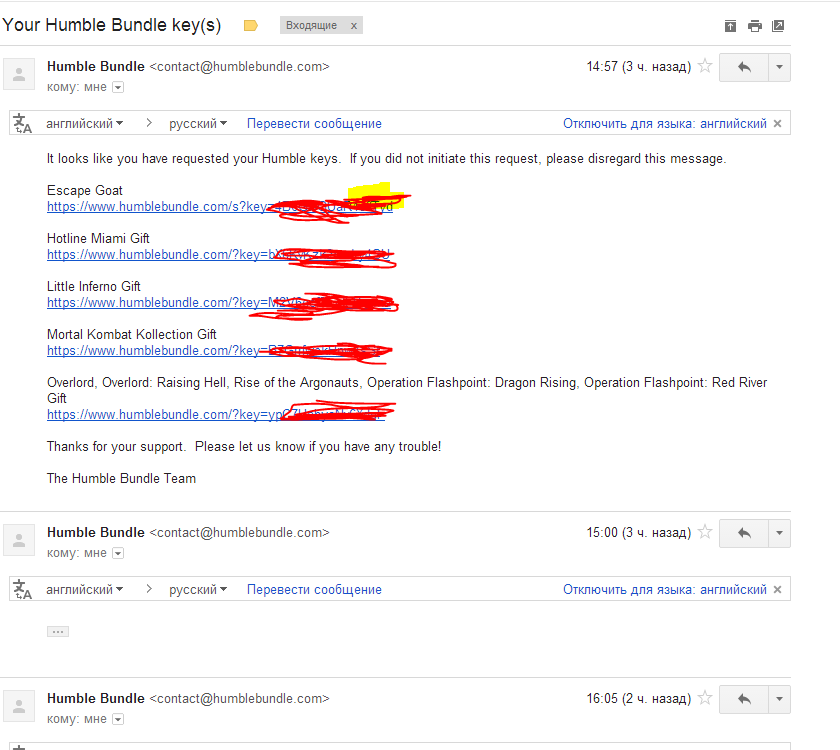Click the translate icon in the 15:00 message
The height and width of the screenshot is (750, 840).
click(x=22, y=589)
